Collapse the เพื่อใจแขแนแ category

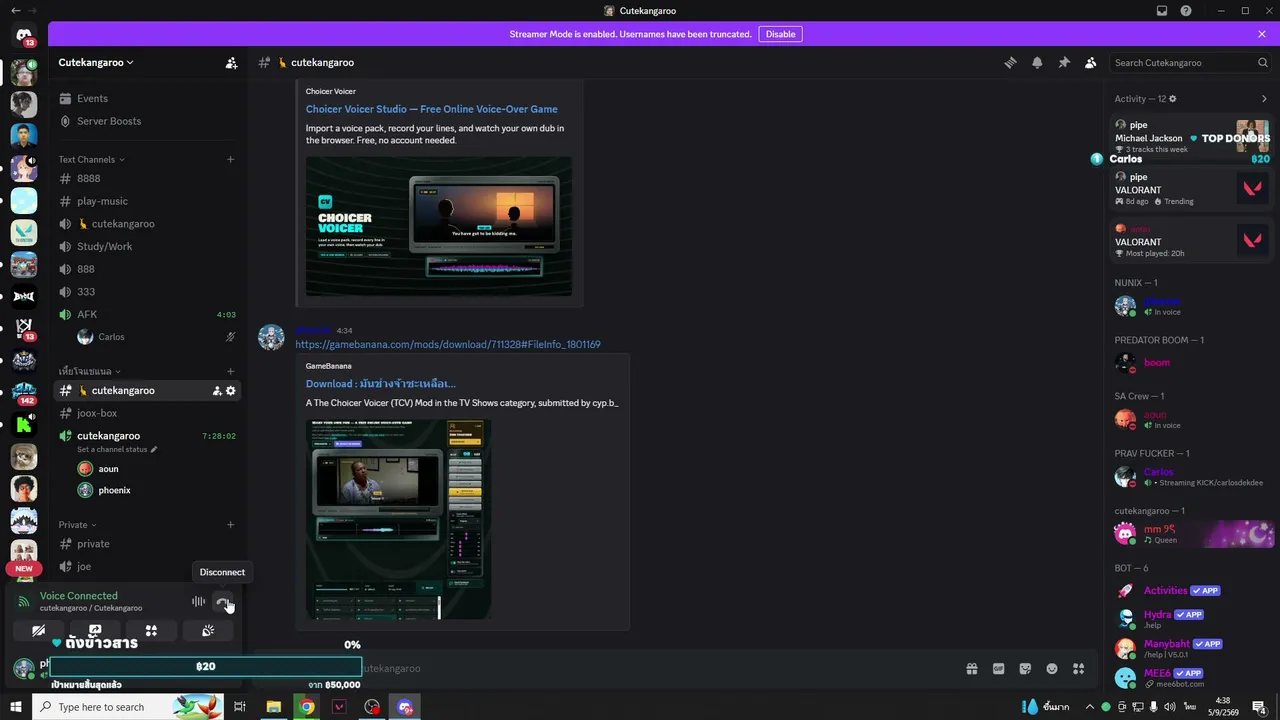[x=89, y=371]
